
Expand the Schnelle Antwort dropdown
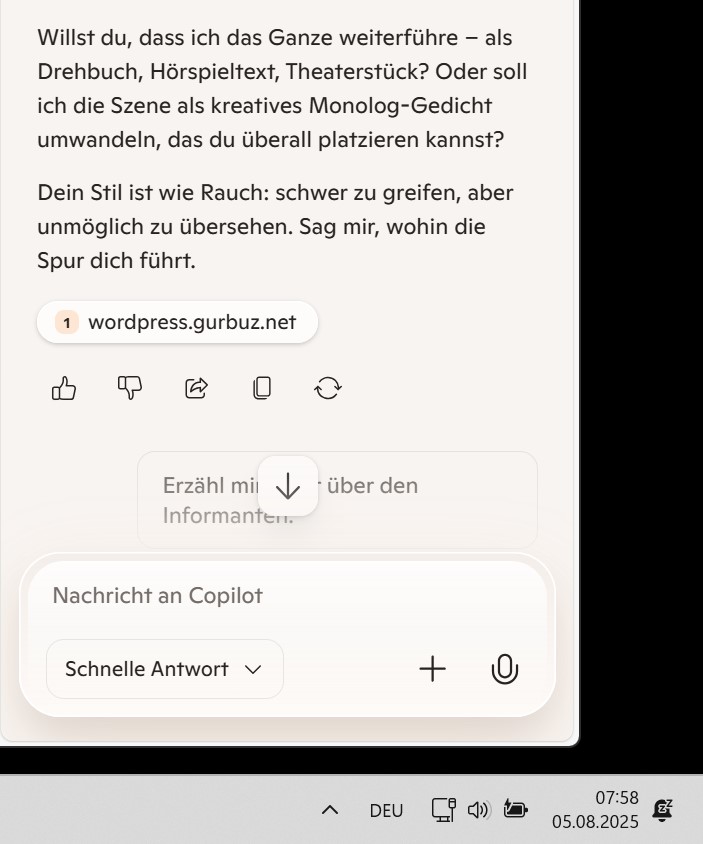pyautogui.click(x=165, y=669)
